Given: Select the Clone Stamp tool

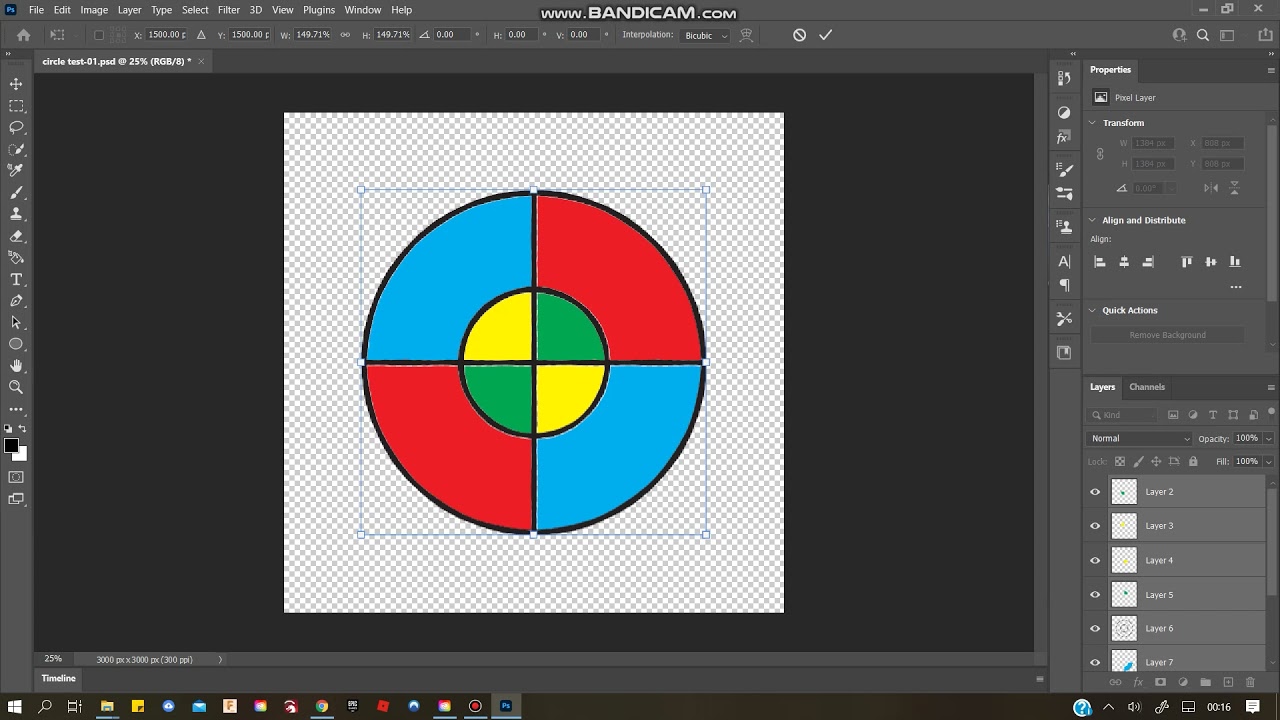Looking at the screenshot, I should [16, 214].
